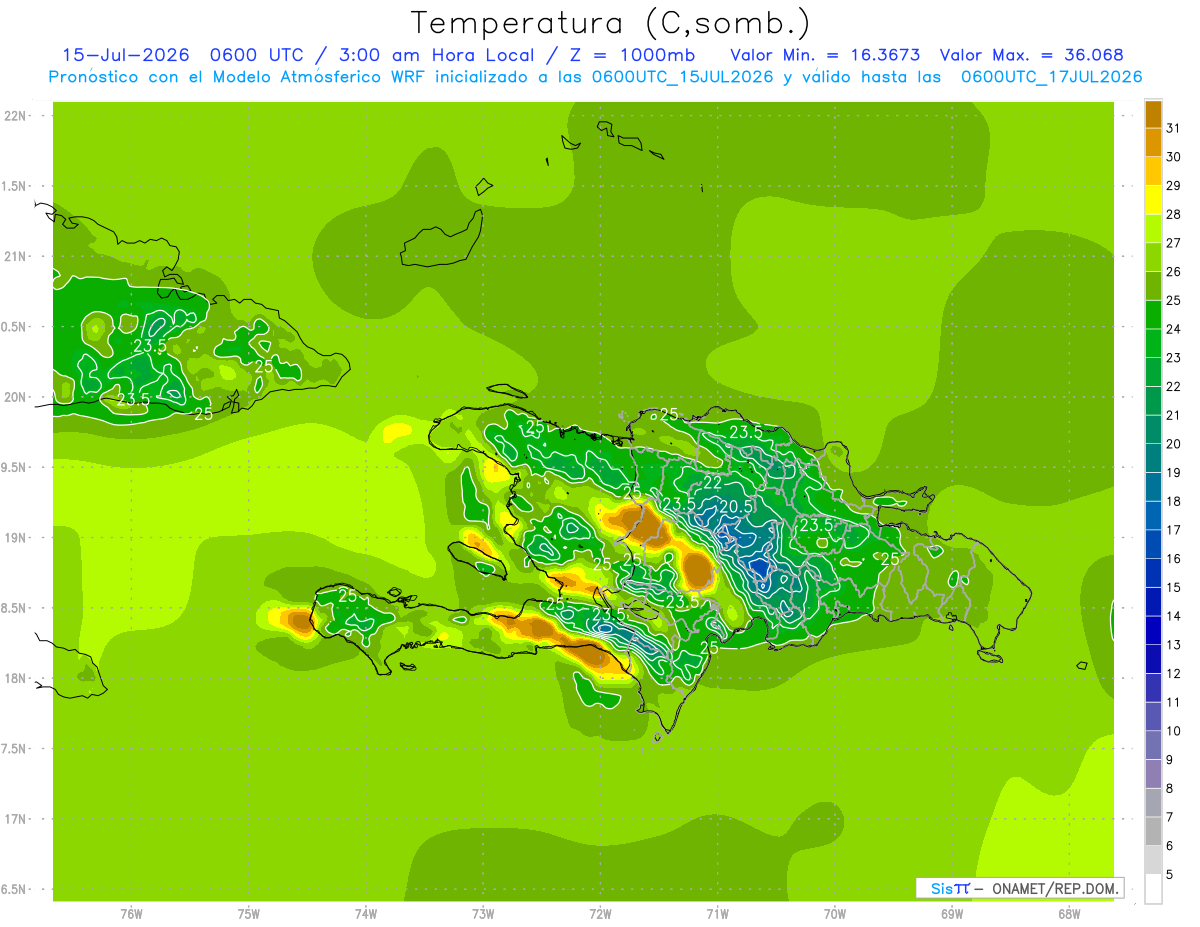1200x927 pixels.
Task: Click the "71W" longitude axis label
Action: click(717, 913)
